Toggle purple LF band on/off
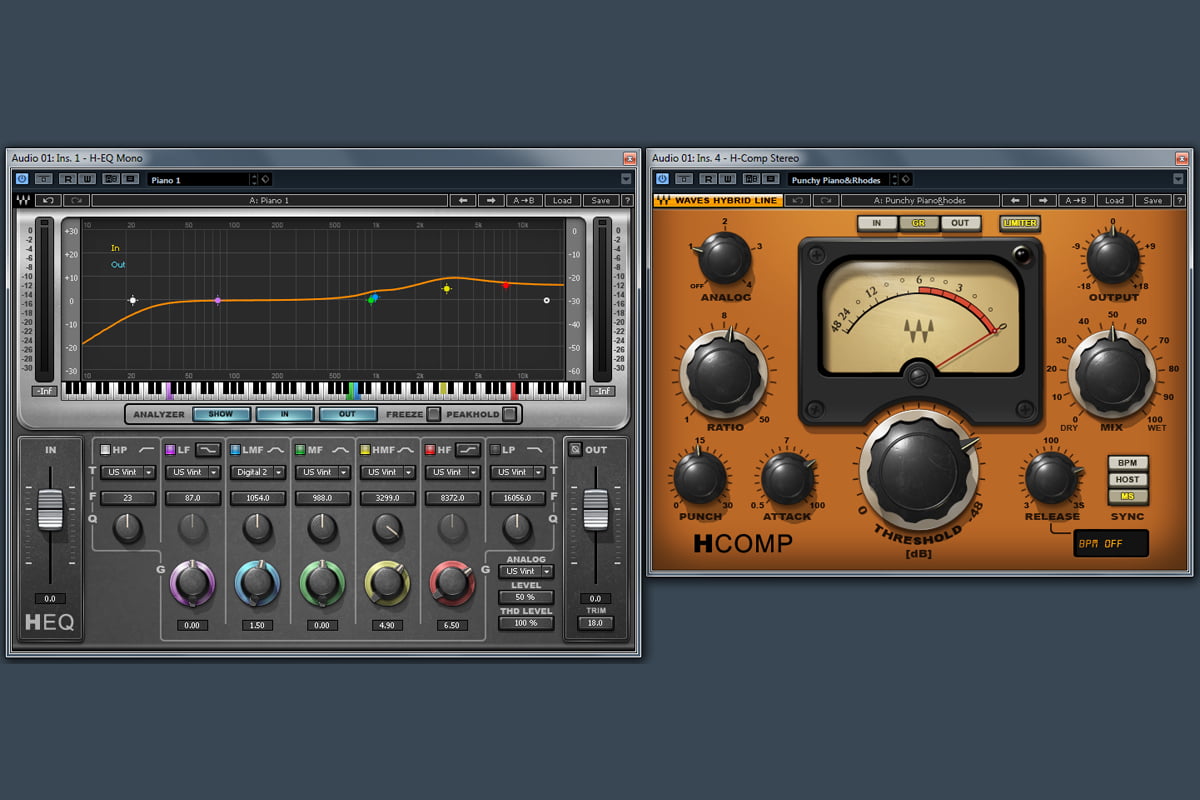Image resolution: width=1200 pixels, height=800 pixels. click(170, 450)
